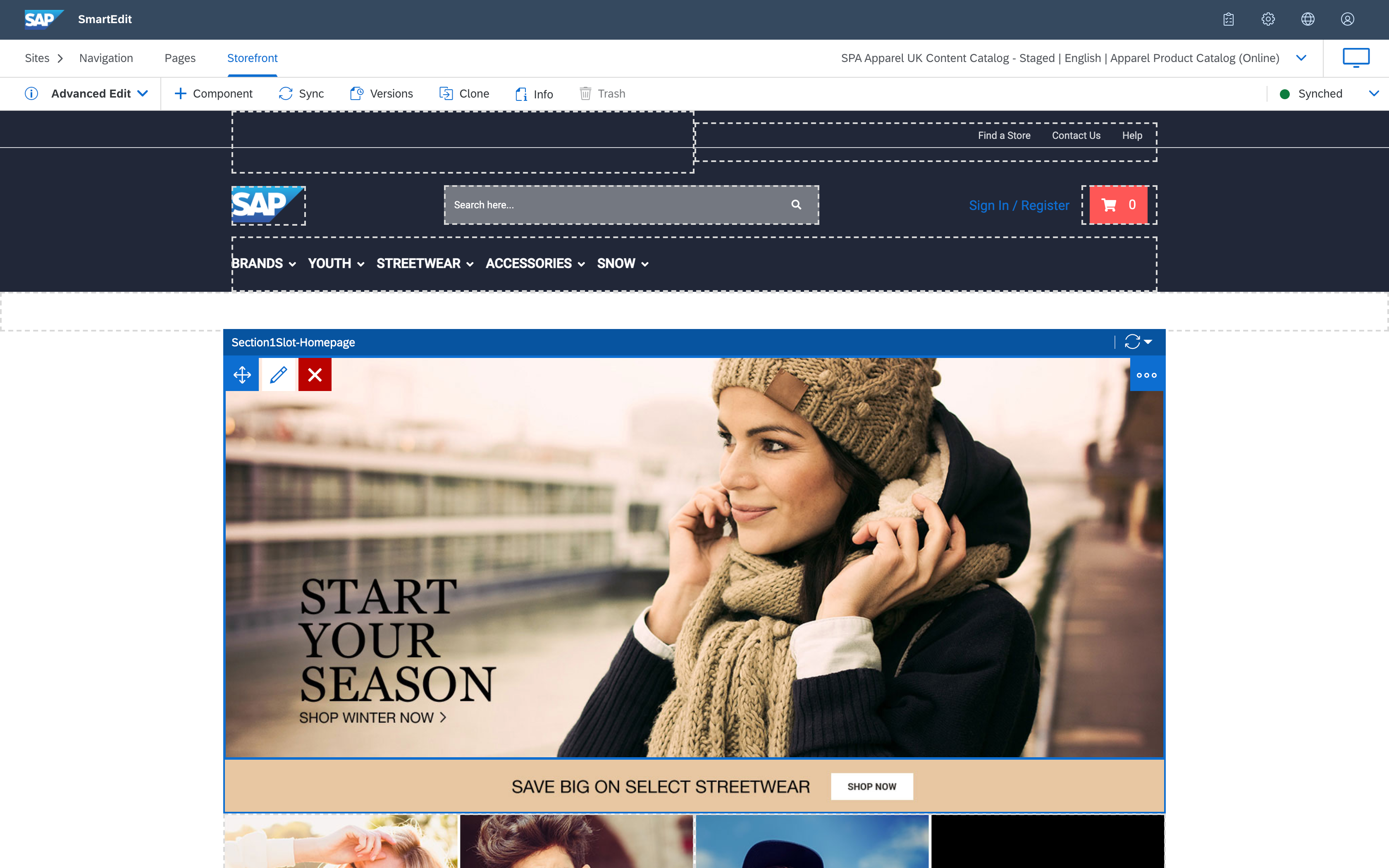Open the content catalog selector chevron
This screenshot has width=1389, height=868.
pos(1301,58)
